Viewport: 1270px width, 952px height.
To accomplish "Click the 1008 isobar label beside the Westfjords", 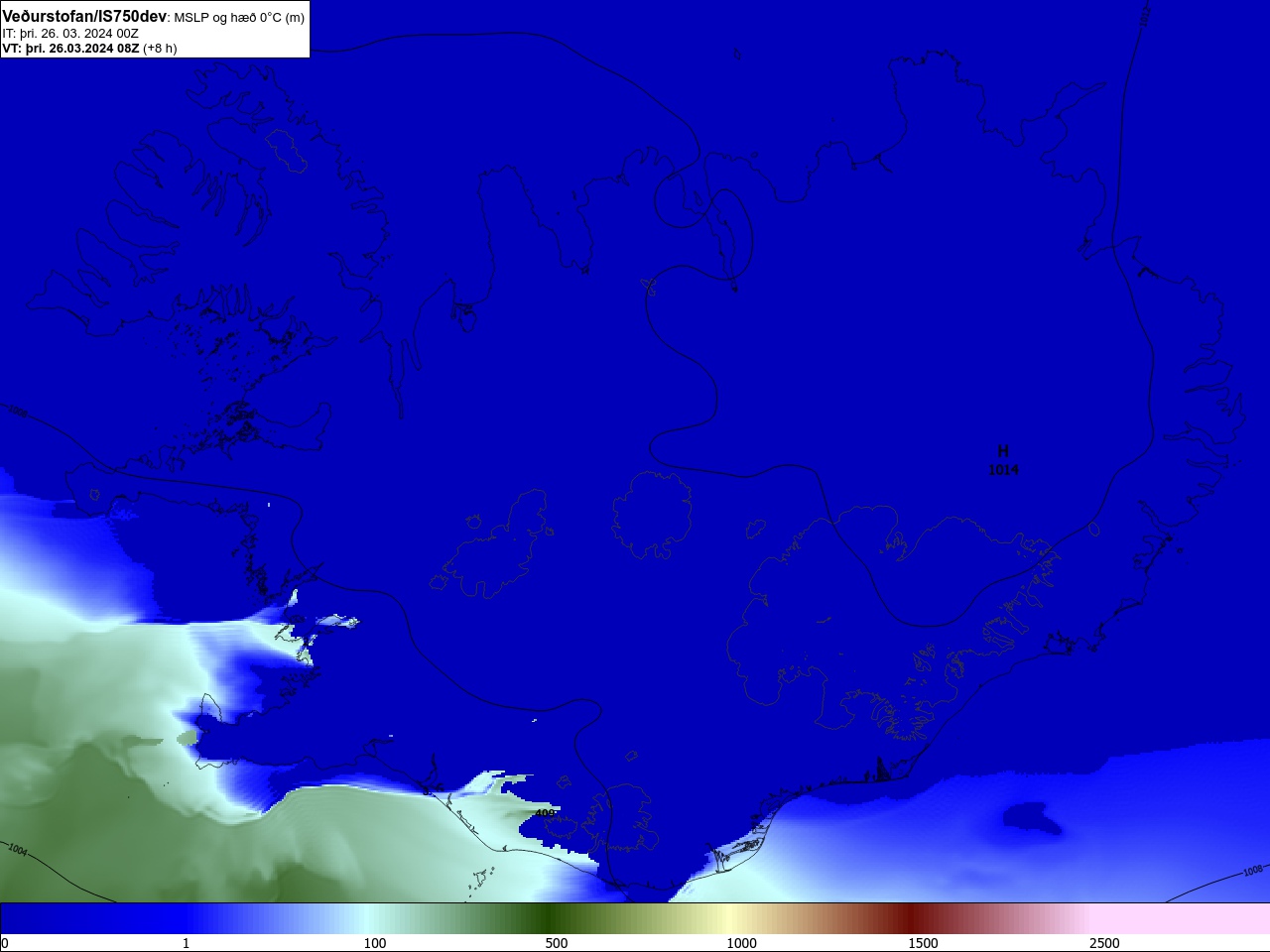I will coord(16,411).
